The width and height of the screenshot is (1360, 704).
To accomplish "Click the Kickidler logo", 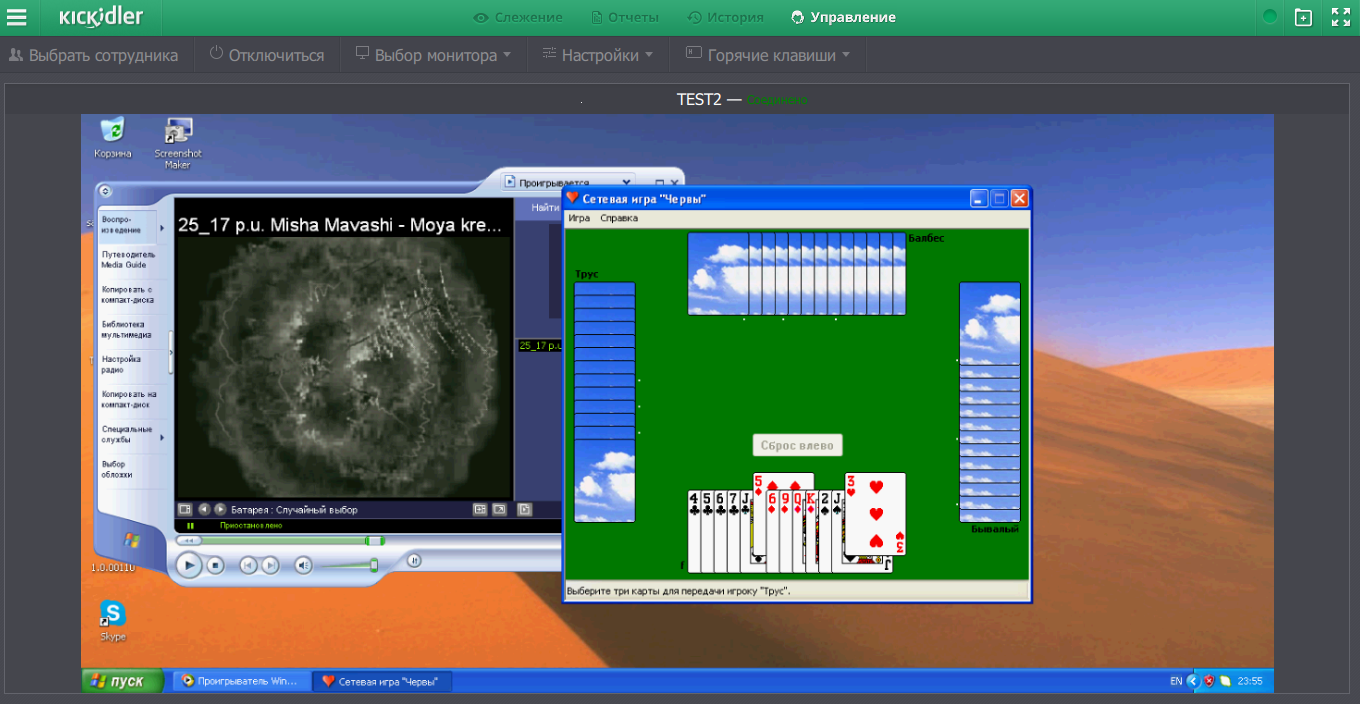I will click(101, 17).
